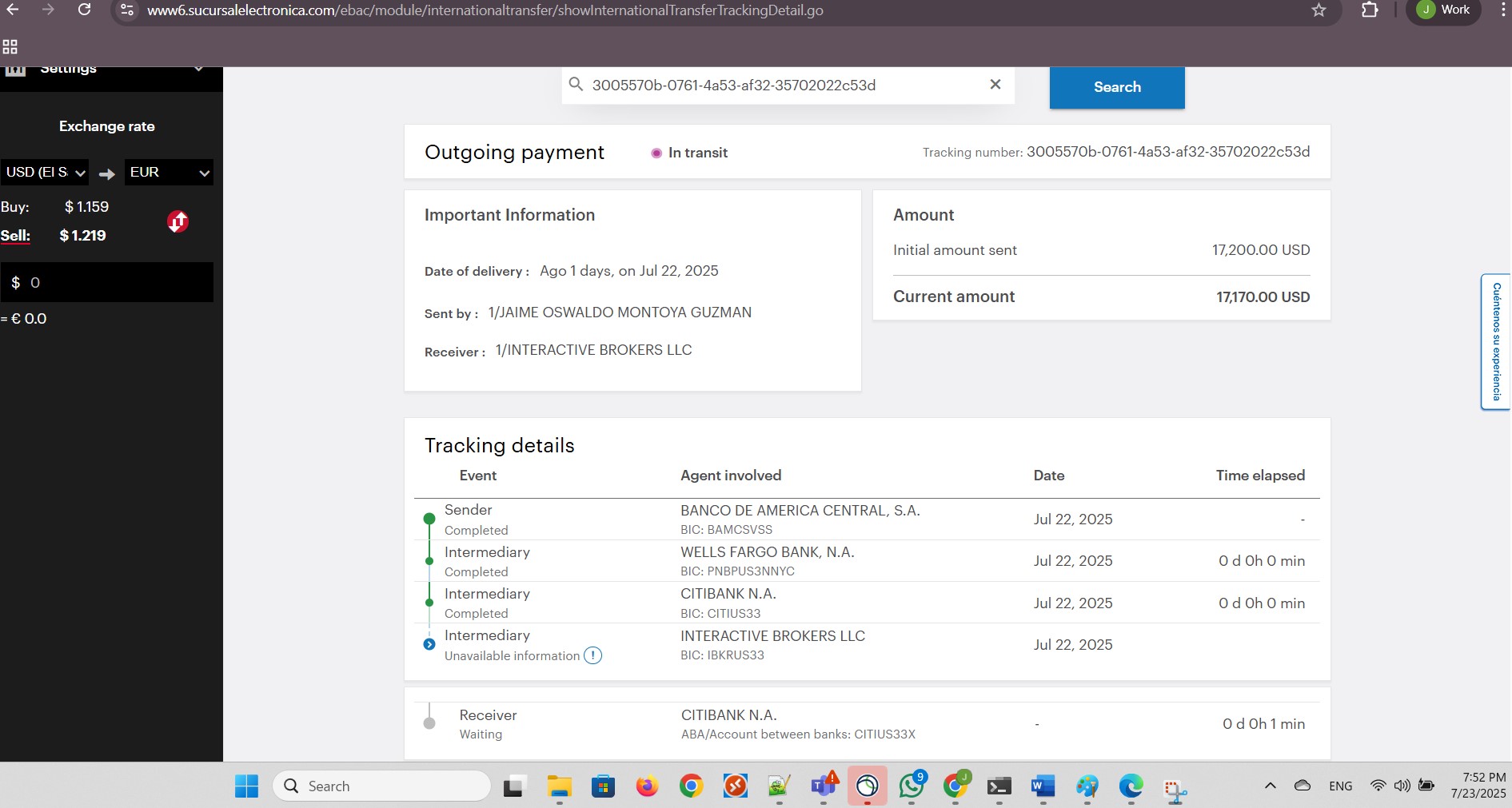Open the red remote desktop app in taskbar

coord(735,786)
